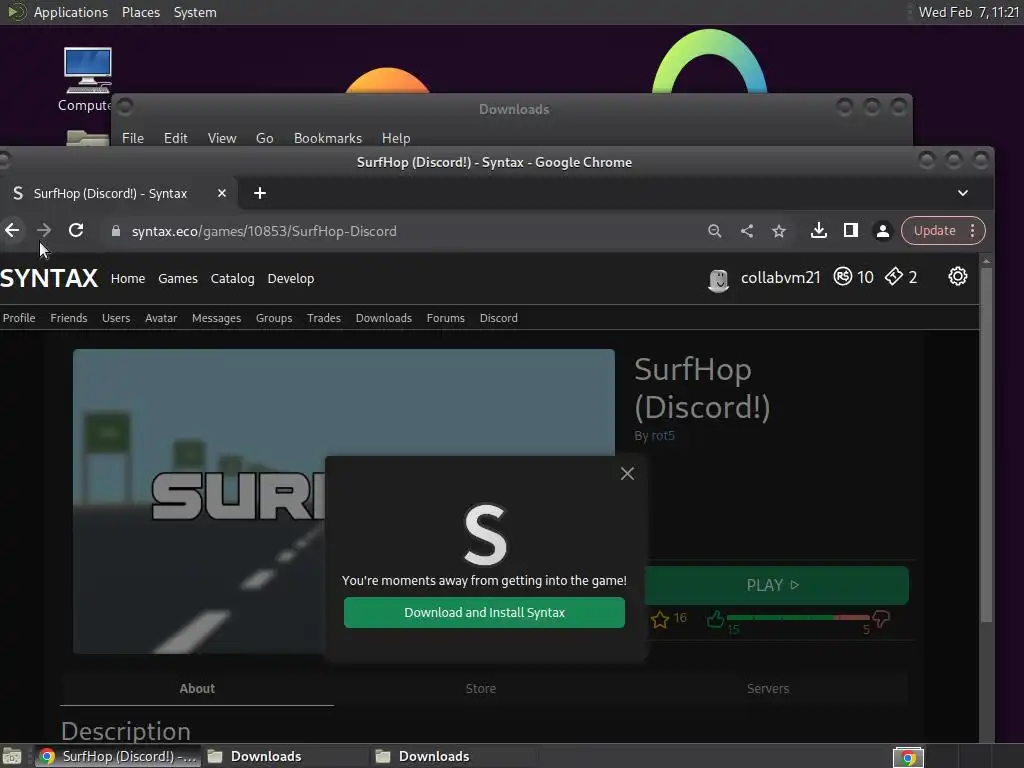Go to Profile link
The image size is (1024, 768).
click(x=19, y=318)
